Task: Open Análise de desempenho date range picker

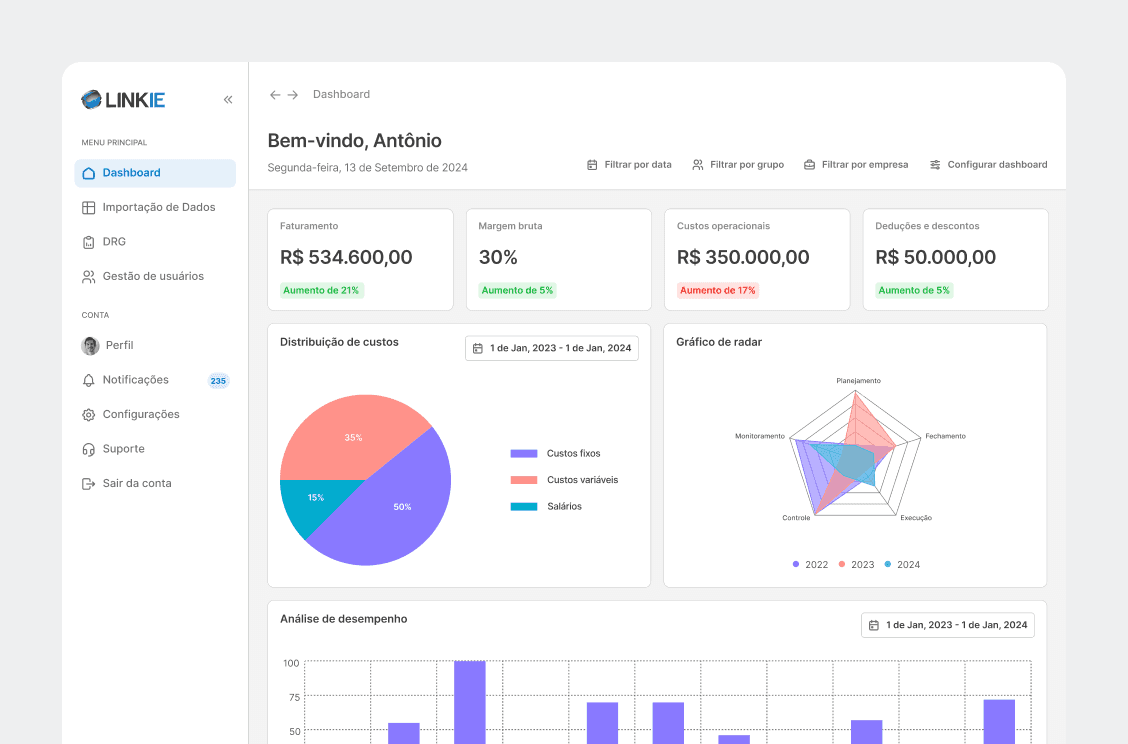Action: pos(947,625)
